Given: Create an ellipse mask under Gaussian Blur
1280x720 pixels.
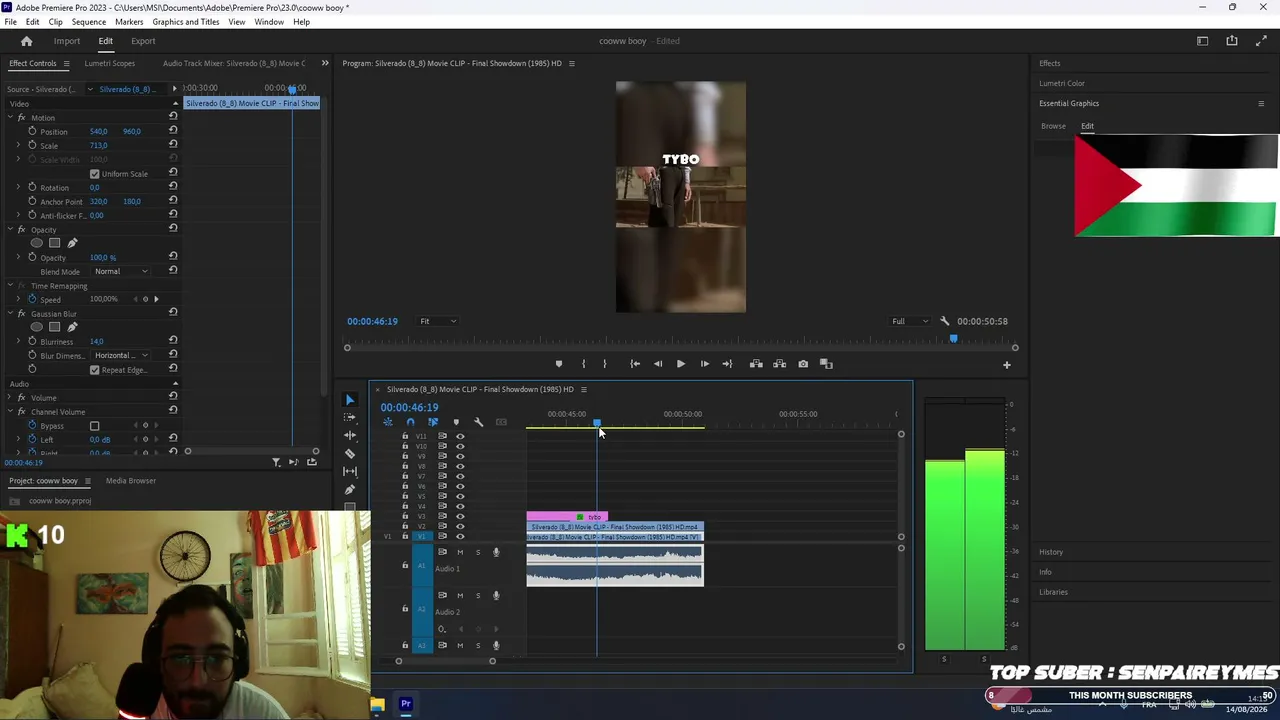Looking at the screenshot, I should [37, 327].
